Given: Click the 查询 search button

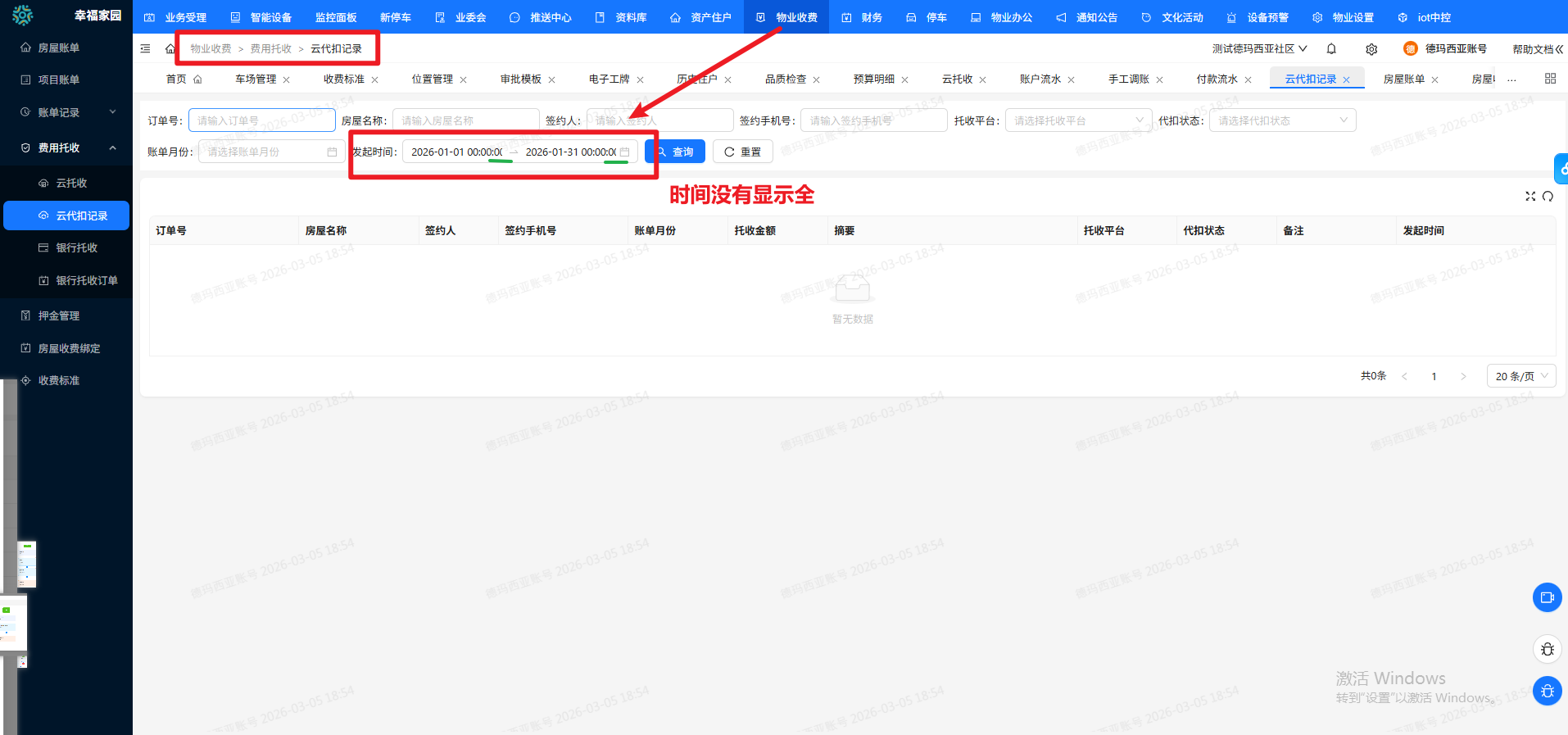Looking at the screenshot, I should (x=675, y=152).
